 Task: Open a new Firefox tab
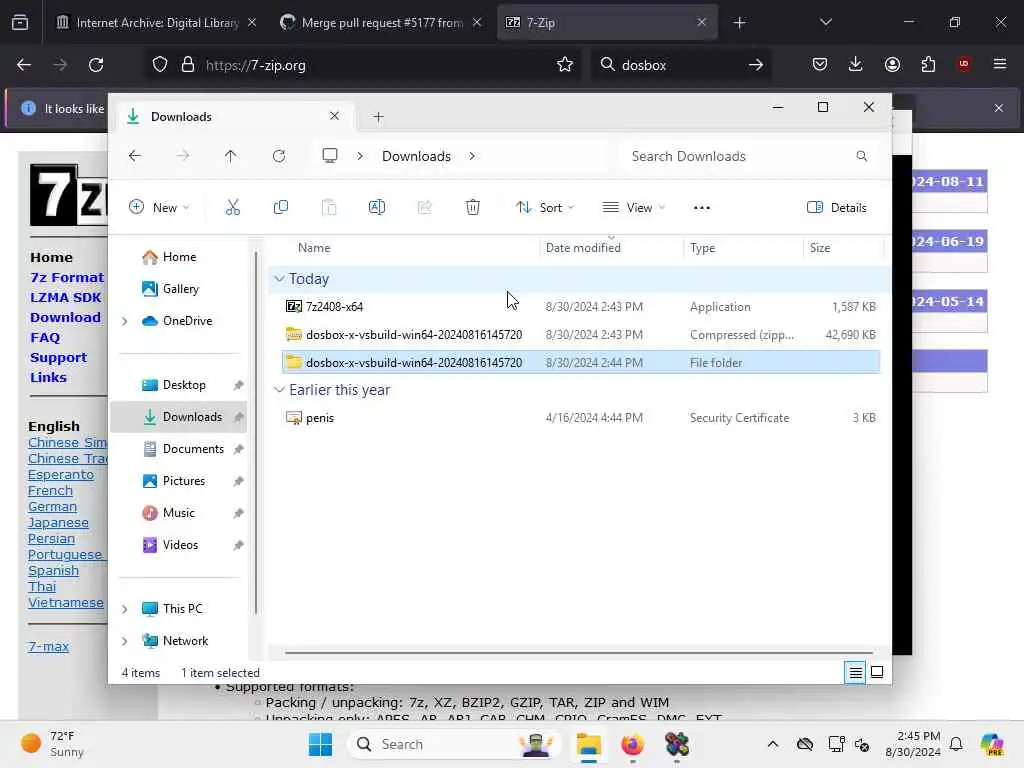tap(739, 23)
